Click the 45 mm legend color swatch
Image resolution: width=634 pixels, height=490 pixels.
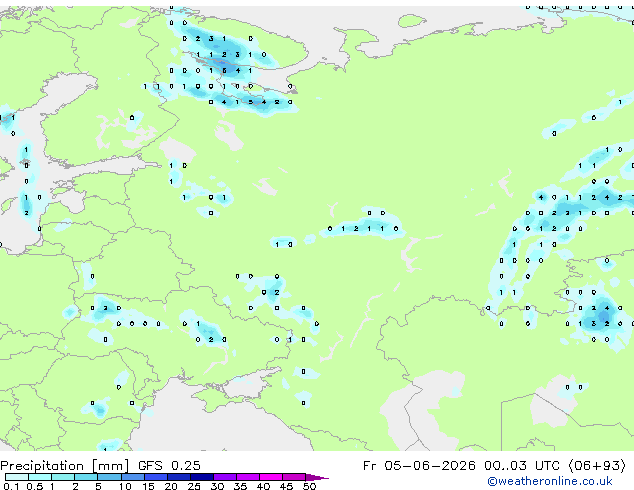294,477
